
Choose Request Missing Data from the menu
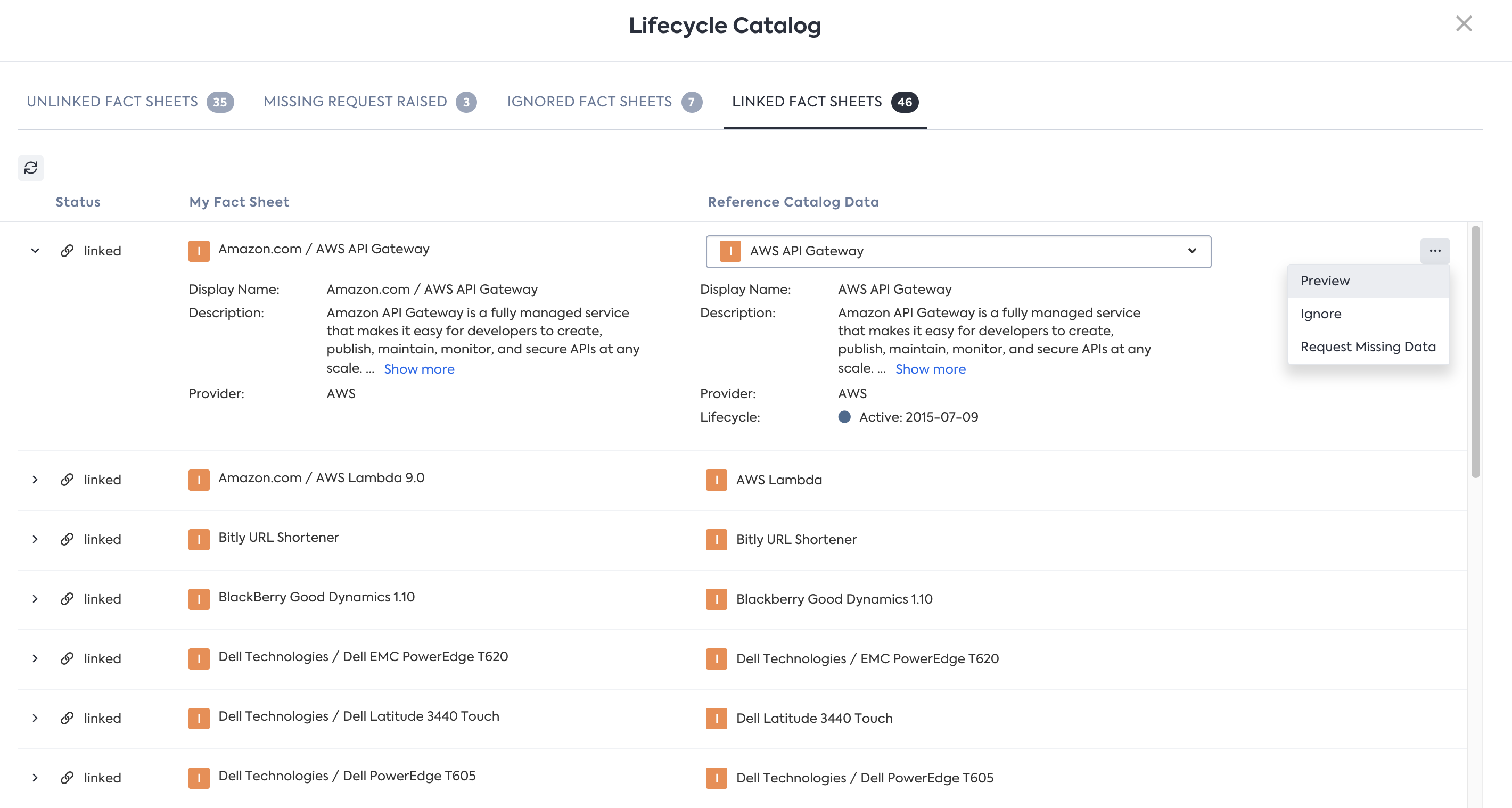coord(1368,347)
